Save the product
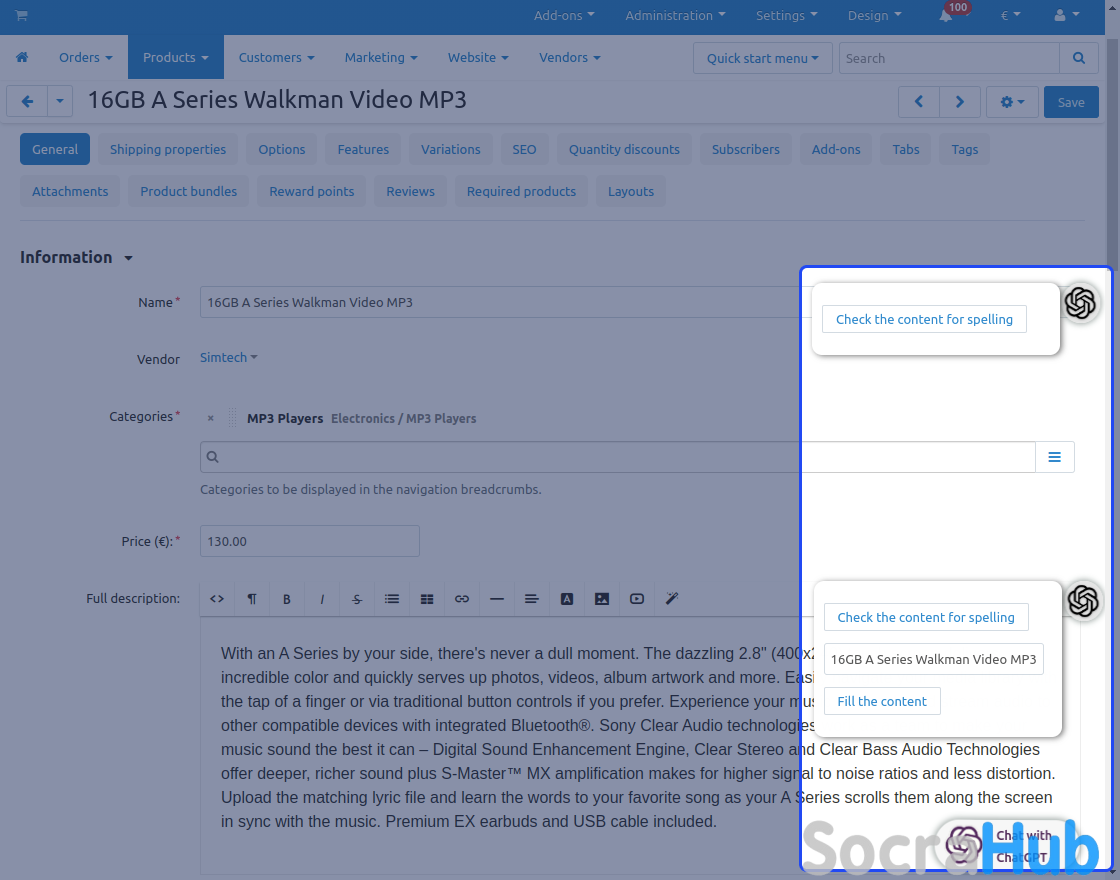1120x880 pixels. click(x=1071, y=102)
